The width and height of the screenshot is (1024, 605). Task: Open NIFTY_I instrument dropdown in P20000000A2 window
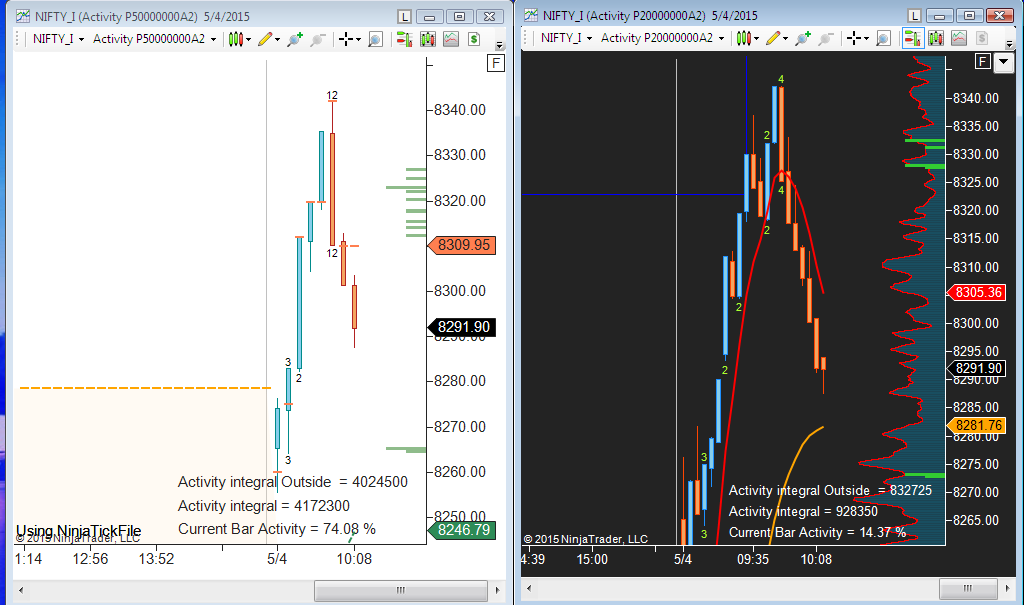pyautogui.click(x=566, y=38)
